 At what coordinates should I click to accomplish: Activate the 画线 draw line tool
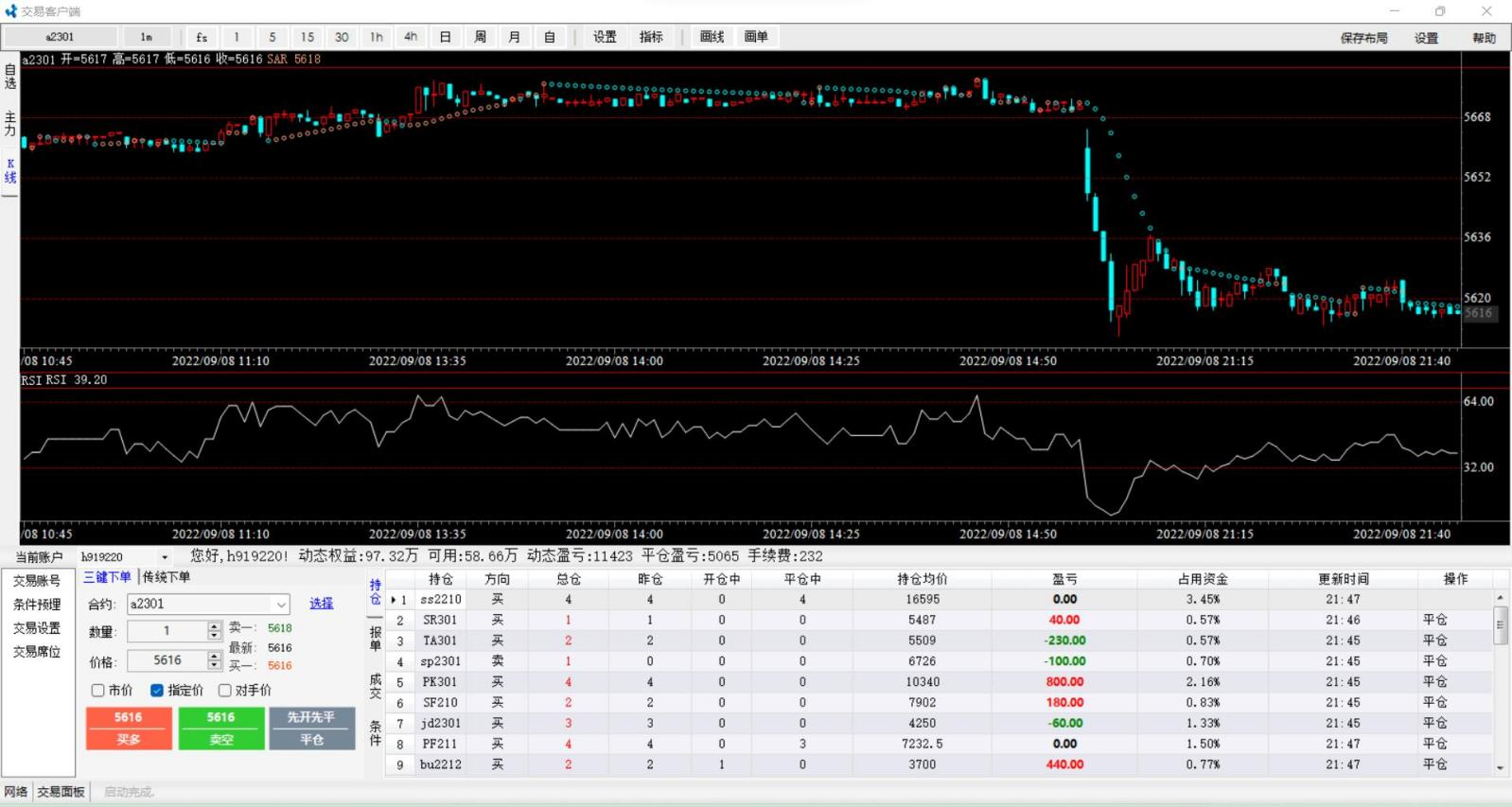(x=712, y=37)
